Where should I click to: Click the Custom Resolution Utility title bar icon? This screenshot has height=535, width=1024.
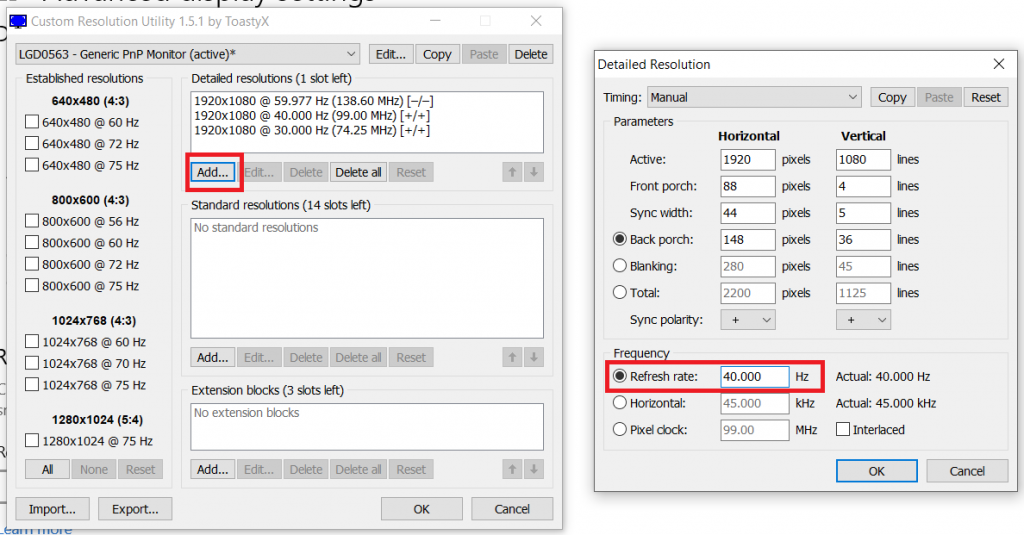pyautogui.click(x=18, y=21)
